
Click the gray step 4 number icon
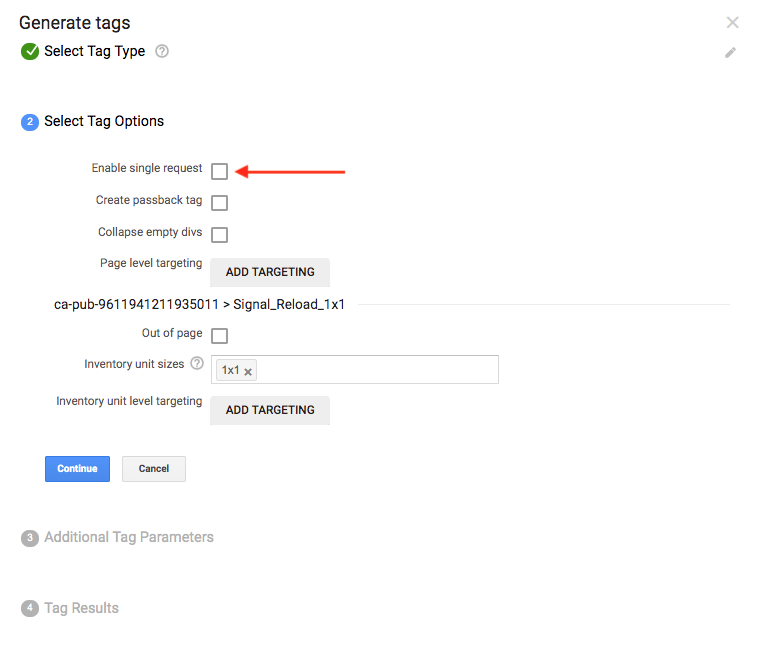pyautogui.click(x=30, y=609)
